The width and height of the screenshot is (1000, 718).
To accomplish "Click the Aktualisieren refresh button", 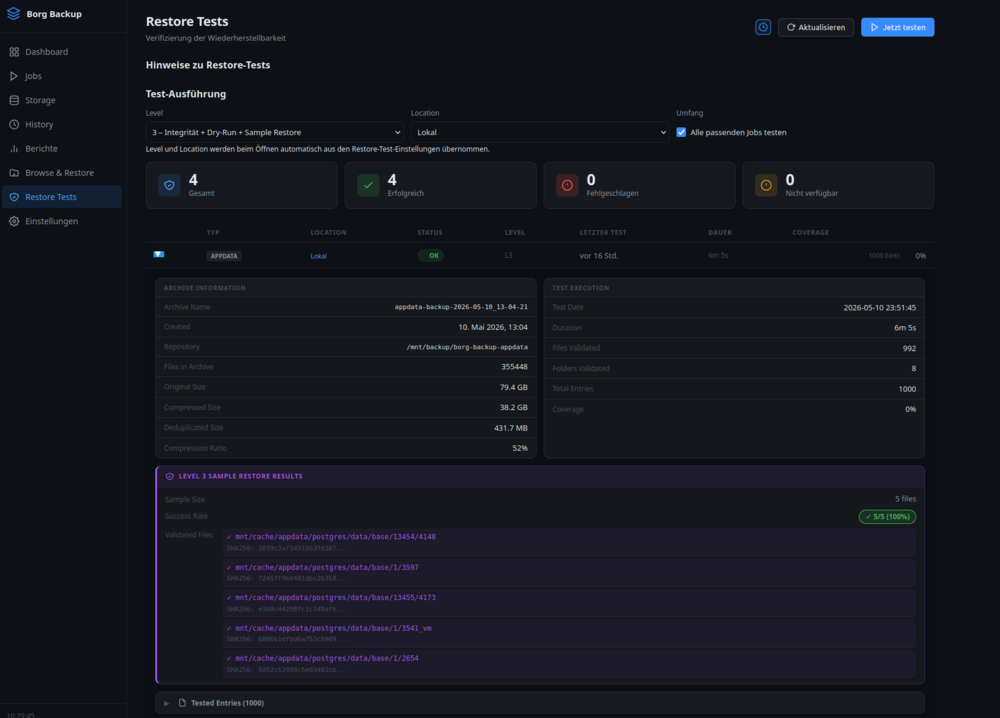I will (816, 27).
